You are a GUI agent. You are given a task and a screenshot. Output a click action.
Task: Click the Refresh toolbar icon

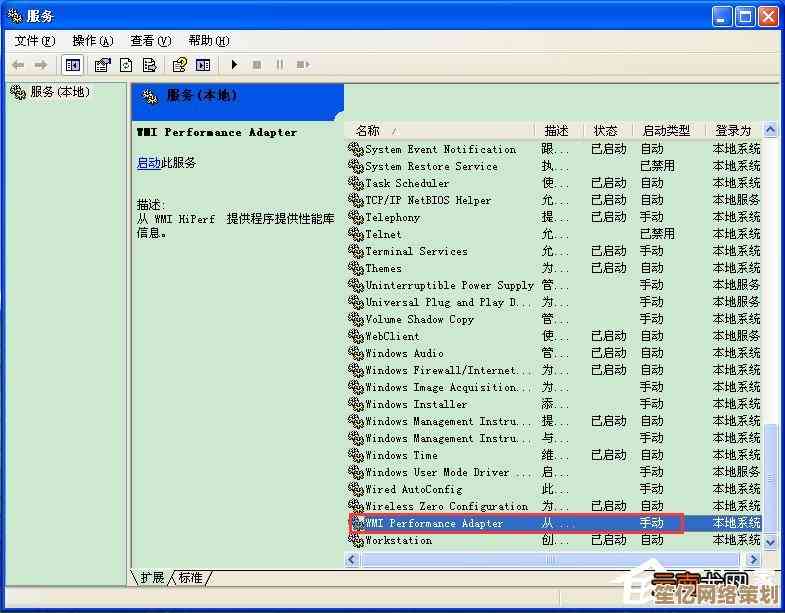click(x=126, y=65)
